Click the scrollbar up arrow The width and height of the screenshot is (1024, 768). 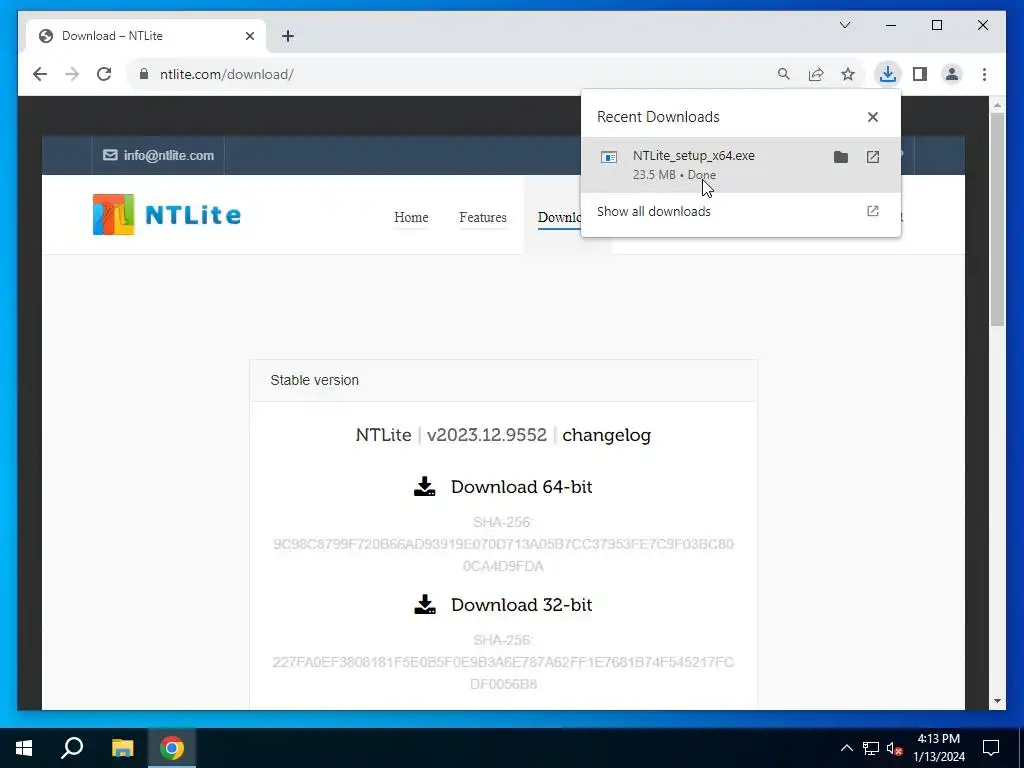pos(997,104)
